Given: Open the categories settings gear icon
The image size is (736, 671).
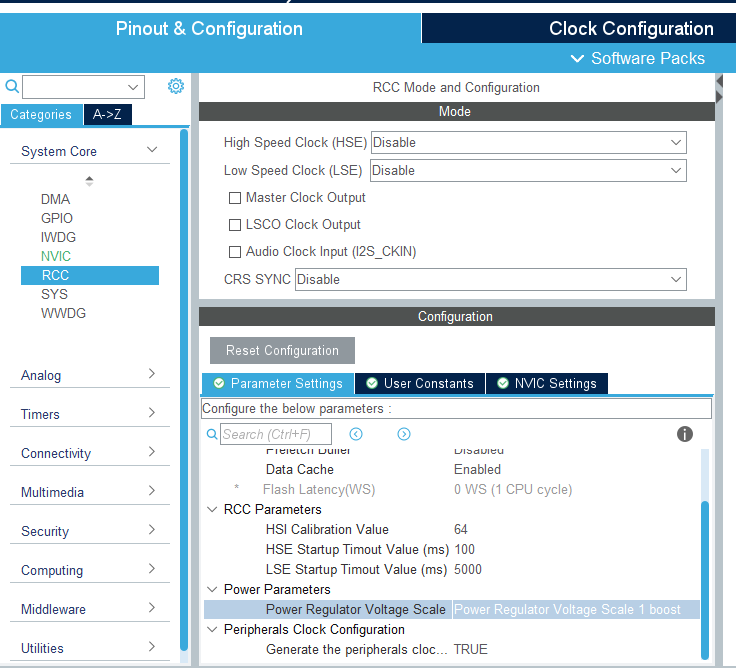Looking at the screenshot, I should click(176, 86).
